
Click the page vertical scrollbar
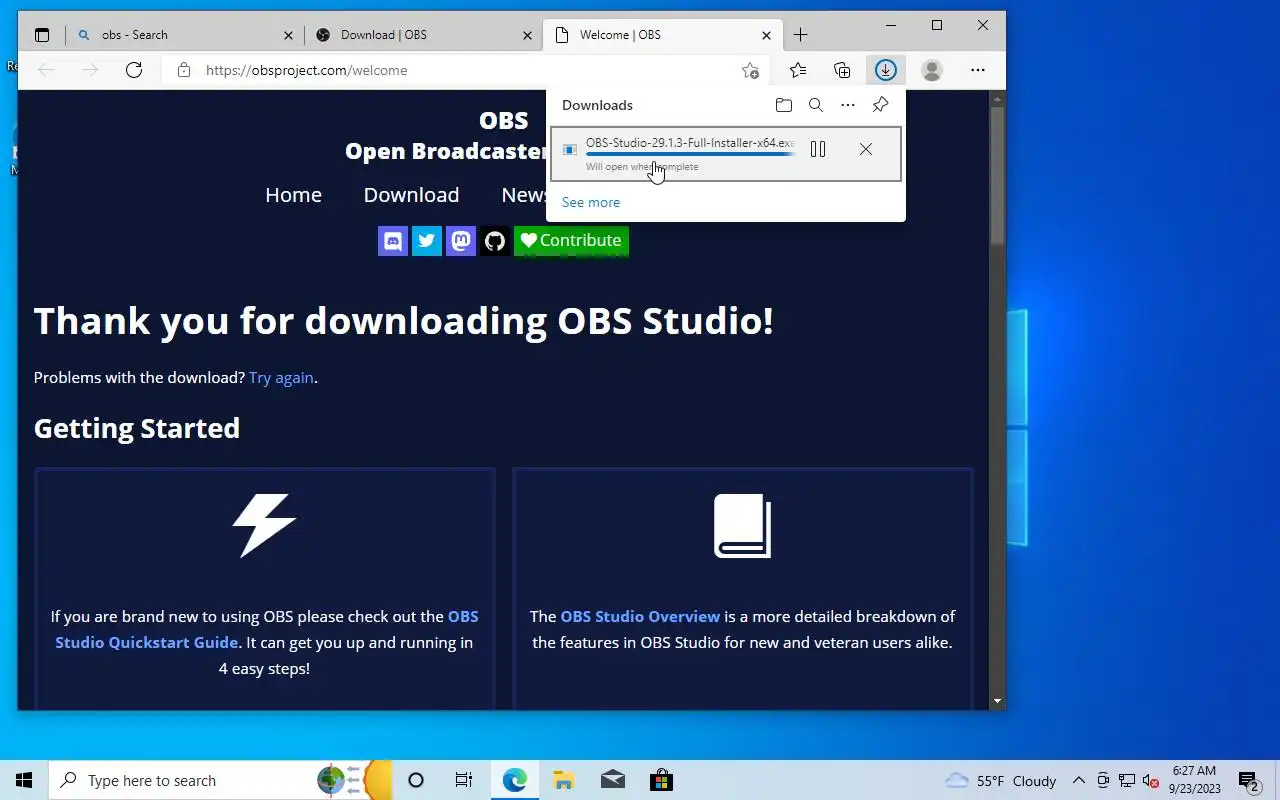pos(997,175)
